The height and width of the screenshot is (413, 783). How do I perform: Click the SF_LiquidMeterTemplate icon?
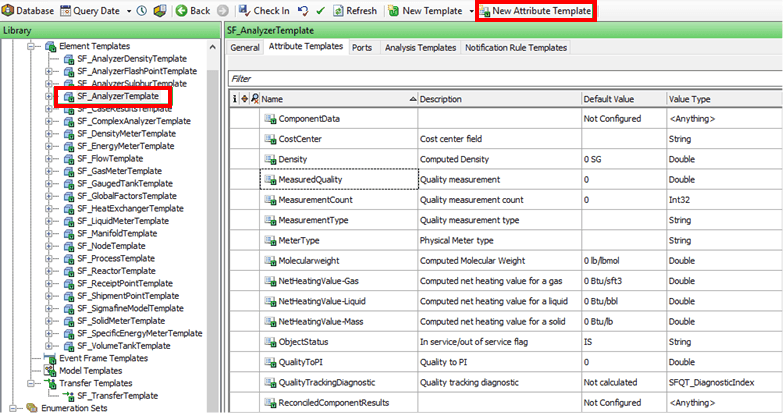(69, 221)
